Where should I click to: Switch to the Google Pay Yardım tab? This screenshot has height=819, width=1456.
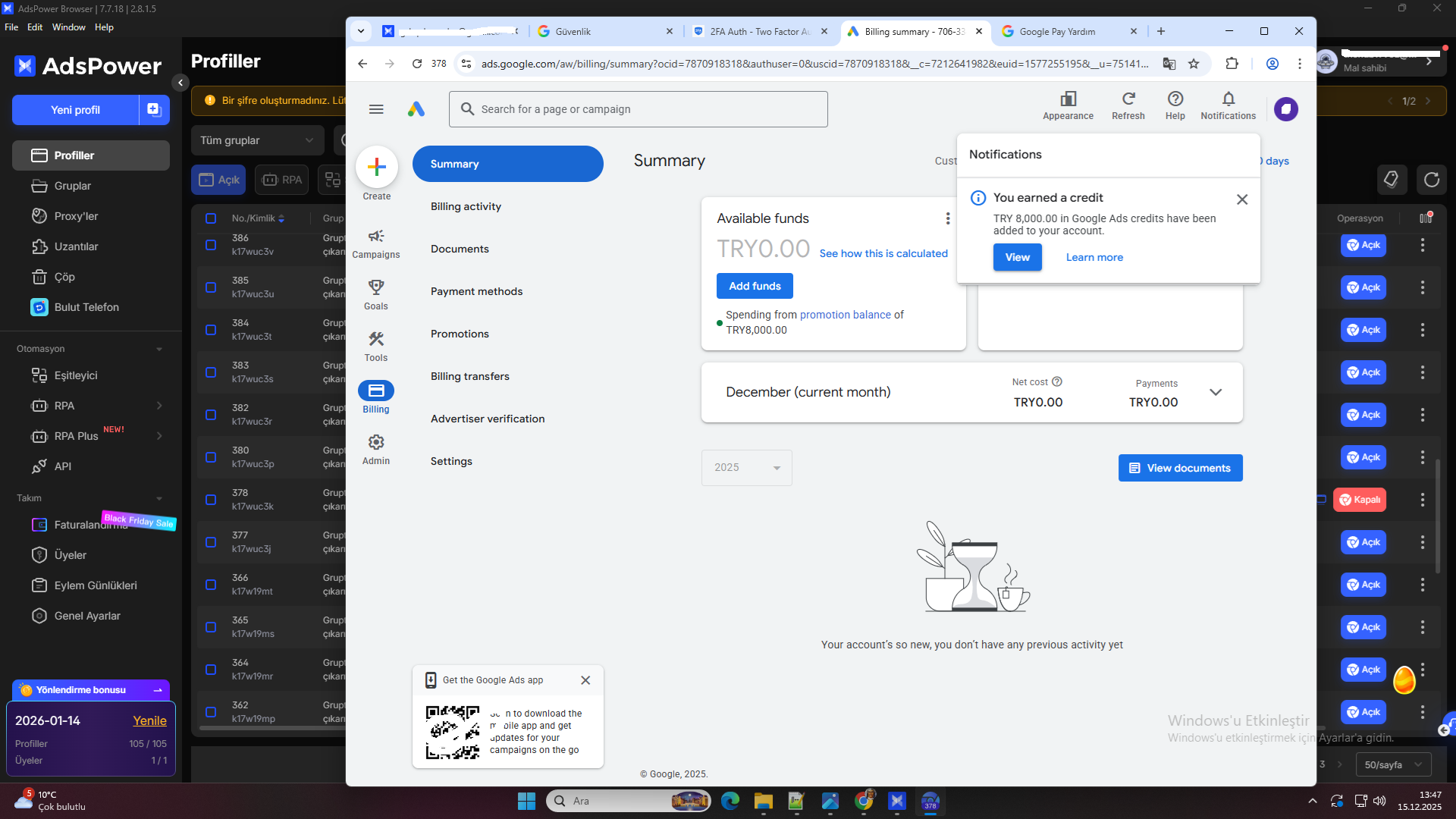pos(1069,31)
